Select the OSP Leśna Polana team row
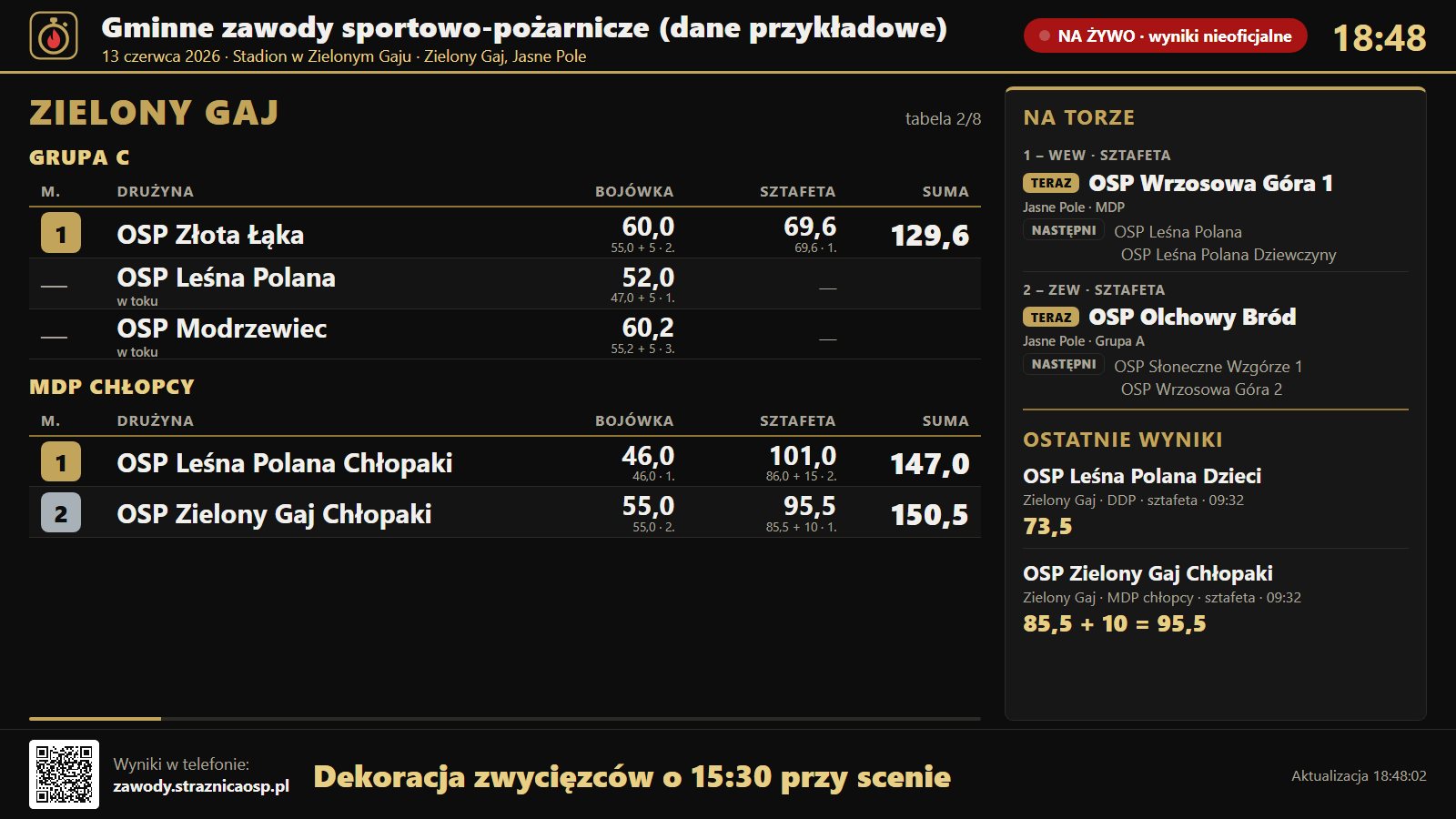The width and height of the screenshot is (1456, 819). click(505, 284)
